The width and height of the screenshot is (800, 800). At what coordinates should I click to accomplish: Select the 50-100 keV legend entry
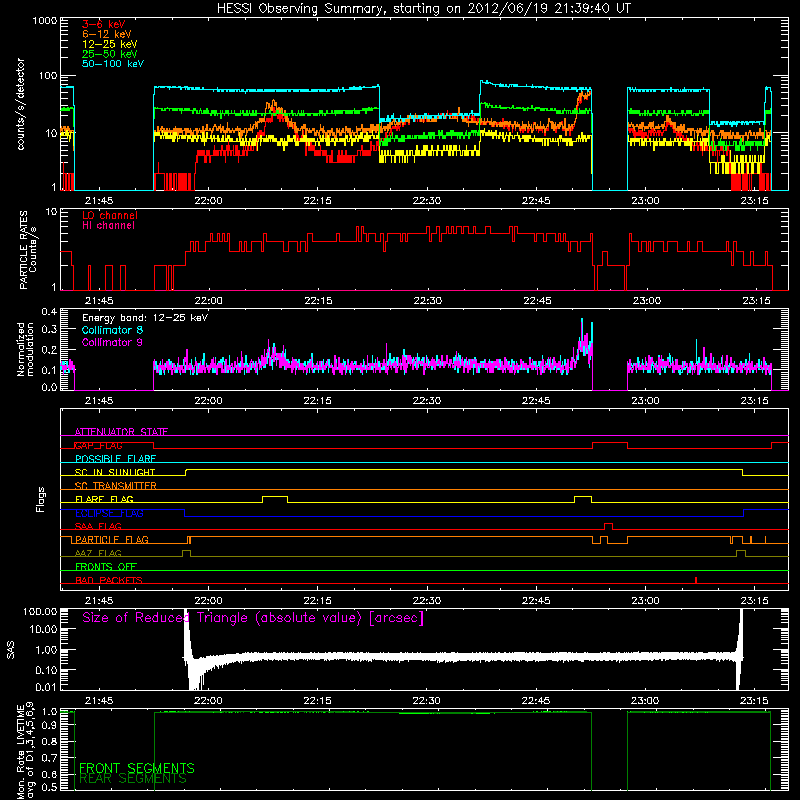click(x=113, y=64)
